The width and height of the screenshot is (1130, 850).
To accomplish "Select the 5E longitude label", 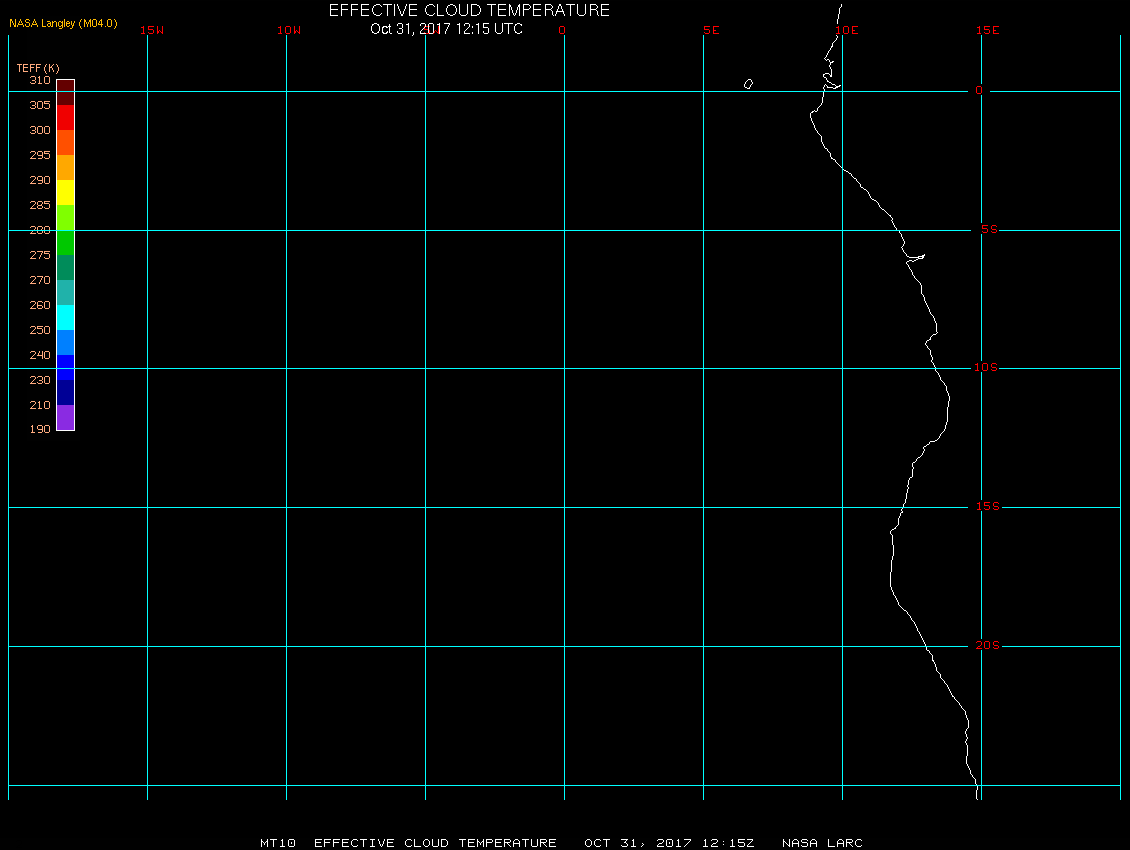I will pos(711,30).
